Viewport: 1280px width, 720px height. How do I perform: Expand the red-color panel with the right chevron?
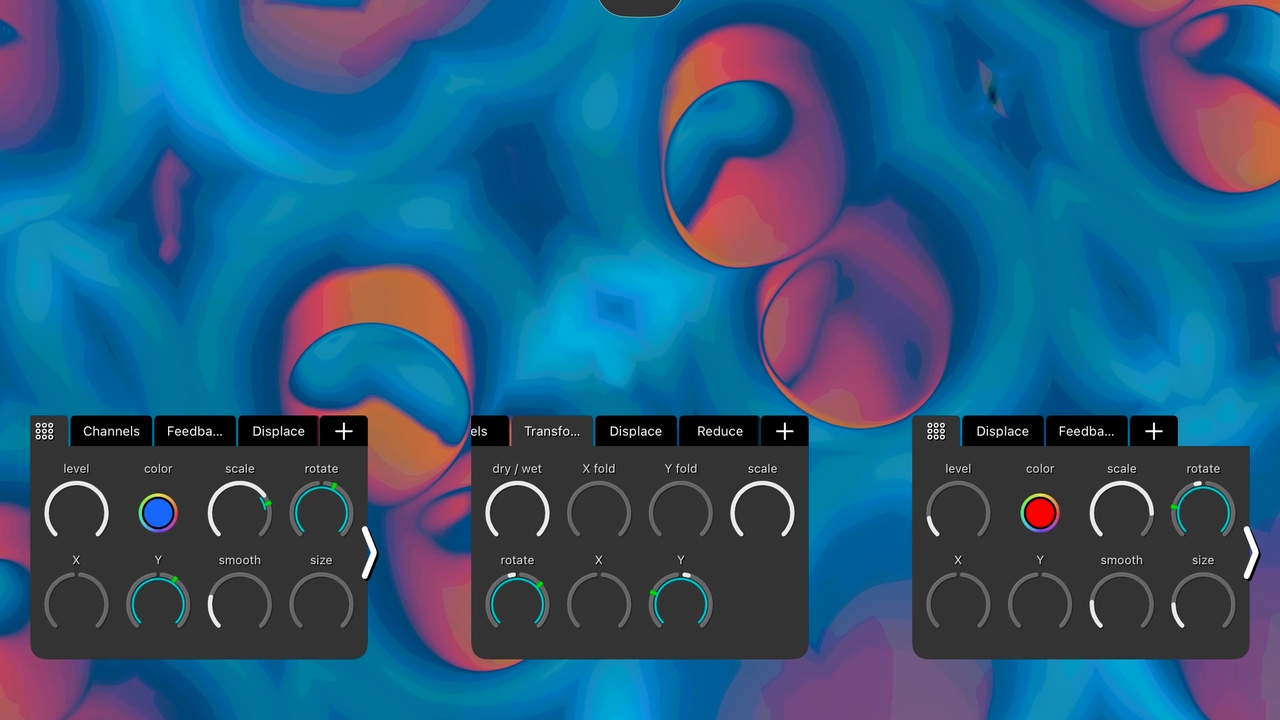coord(1250,553)
